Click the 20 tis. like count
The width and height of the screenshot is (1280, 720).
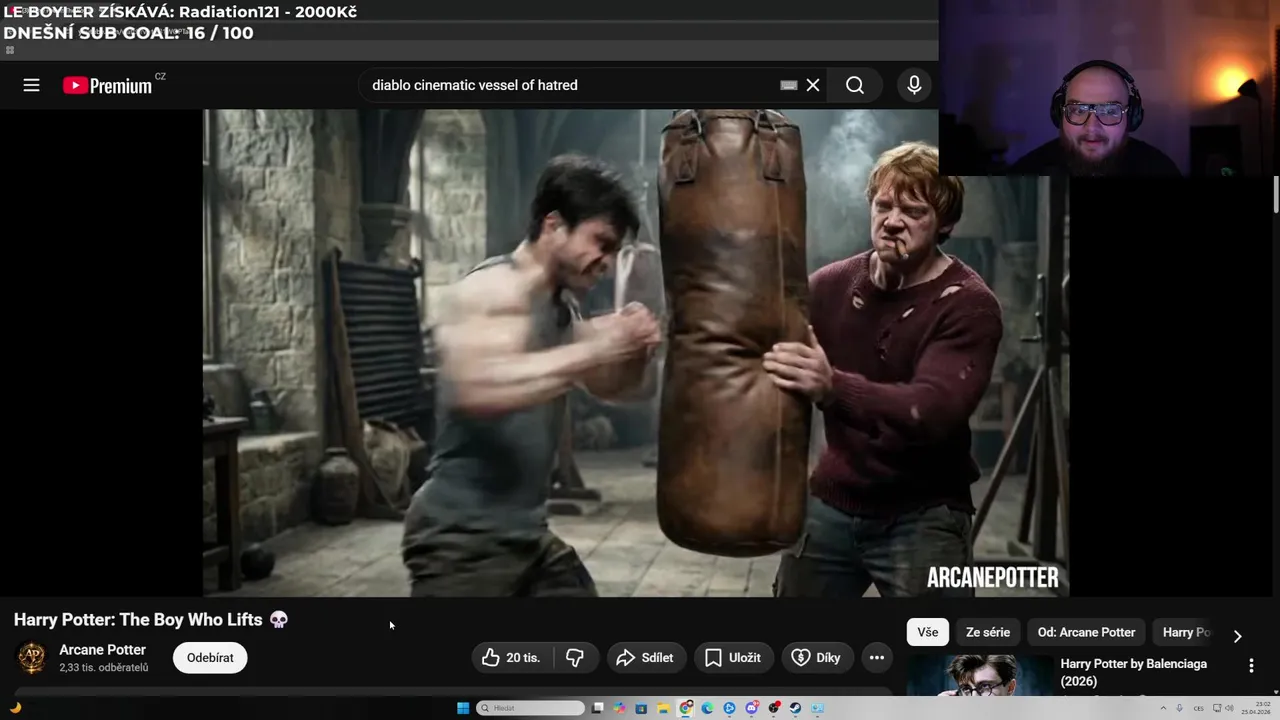point(523,657)
